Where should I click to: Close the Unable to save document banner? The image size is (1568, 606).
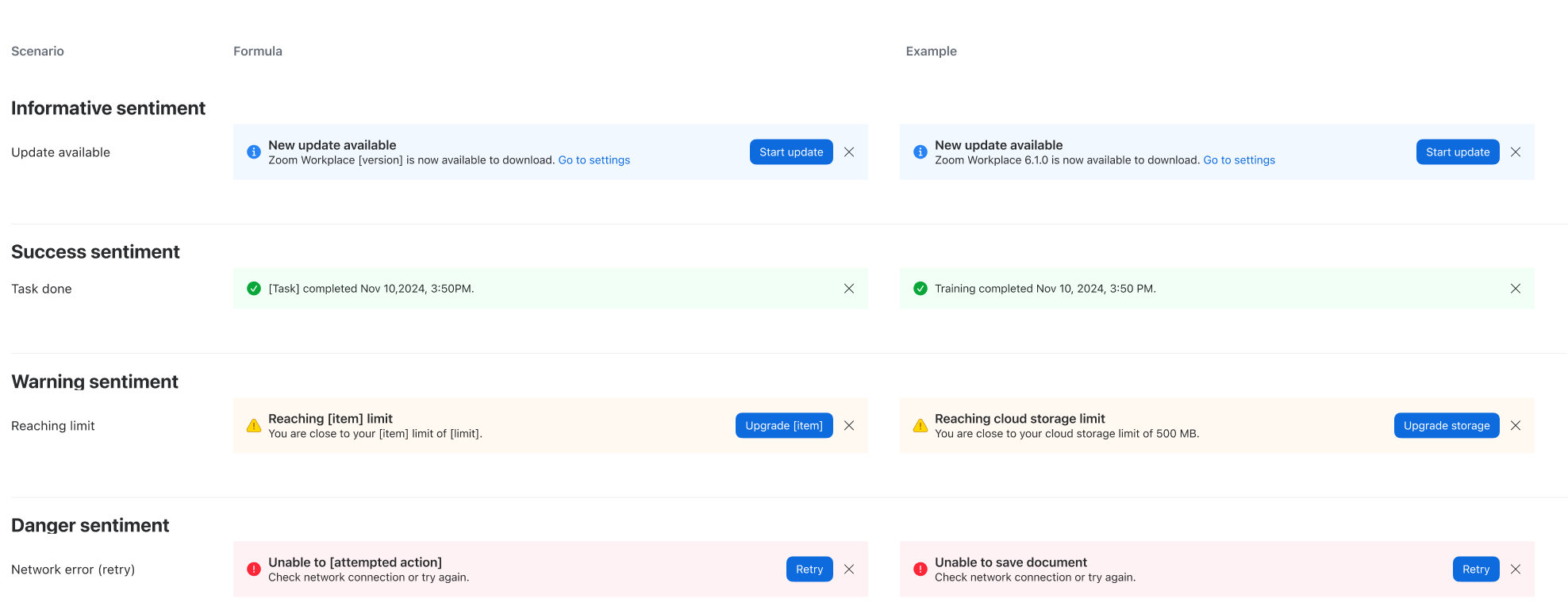(x=1516, y=570)
